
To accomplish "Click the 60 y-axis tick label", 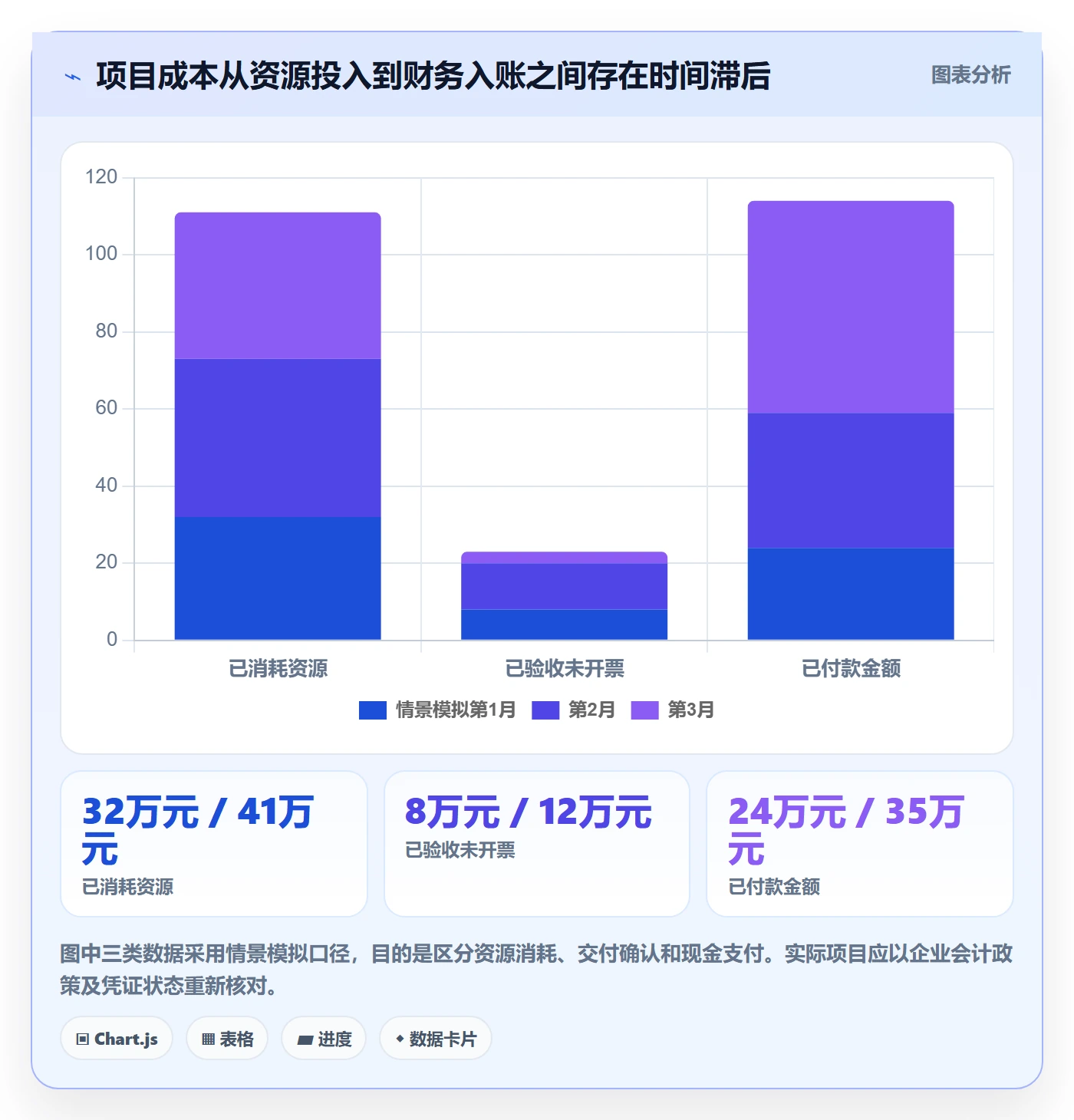I will pyautogui.click(x=107, y=408).
